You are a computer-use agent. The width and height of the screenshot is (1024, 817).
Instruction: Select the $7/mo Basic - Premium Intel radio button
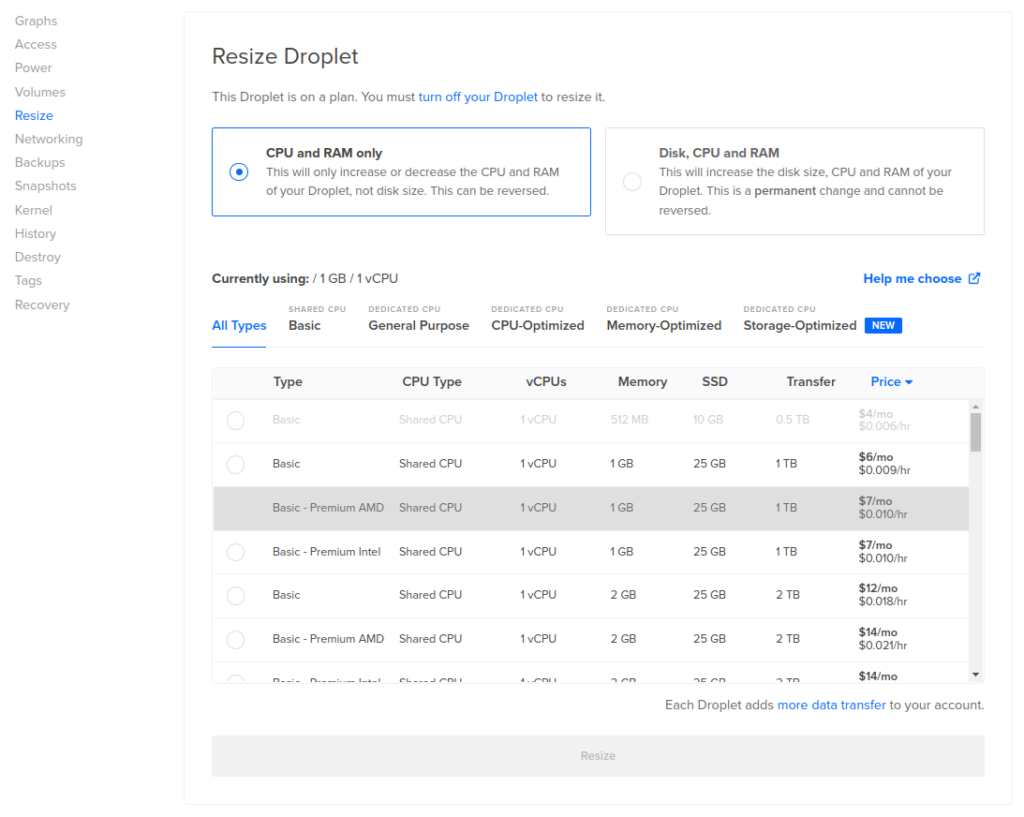[x=235, y=552]
